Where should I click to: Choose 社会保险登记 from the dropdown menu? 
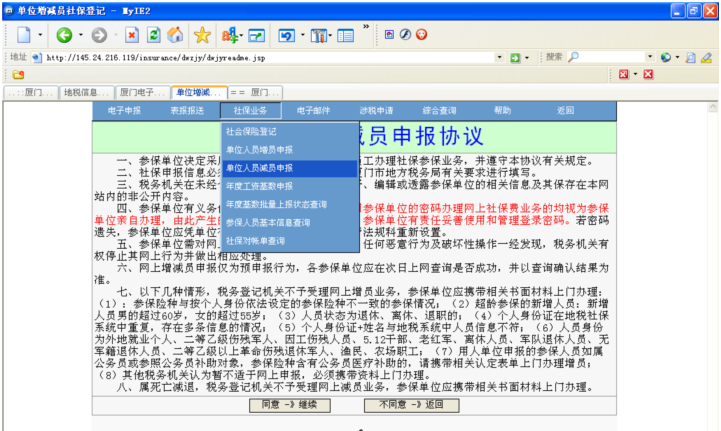tap(290, 132)
